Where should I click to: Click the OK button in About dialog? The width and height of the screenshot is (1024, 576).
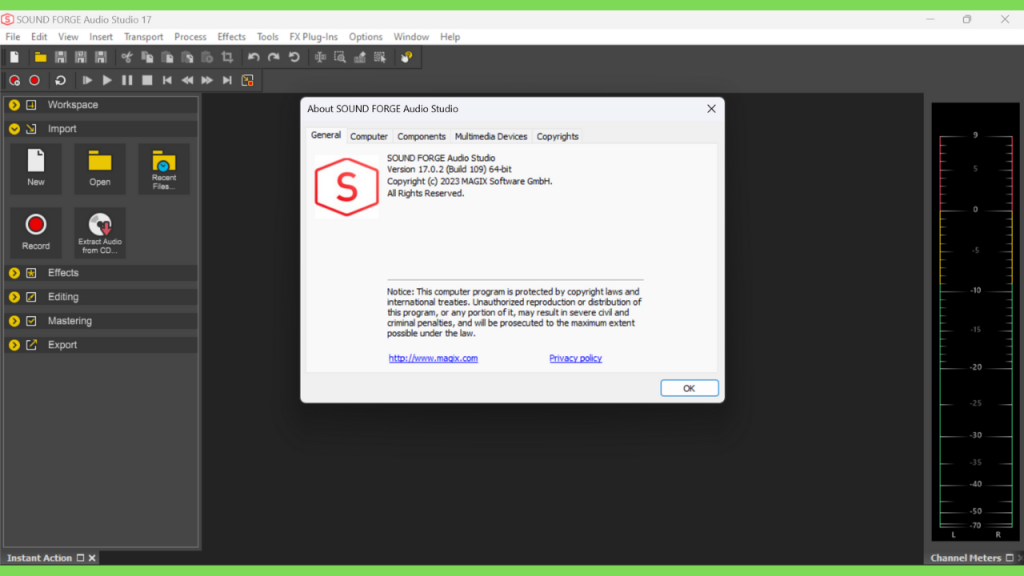click(x=689, y=388)
